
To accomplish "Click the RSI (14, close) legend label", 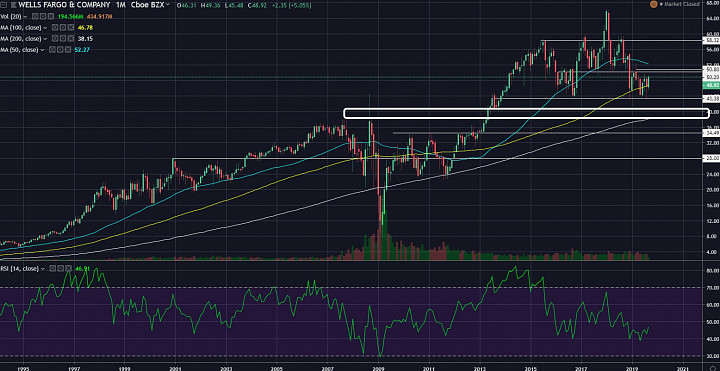I will click(20, 268).
